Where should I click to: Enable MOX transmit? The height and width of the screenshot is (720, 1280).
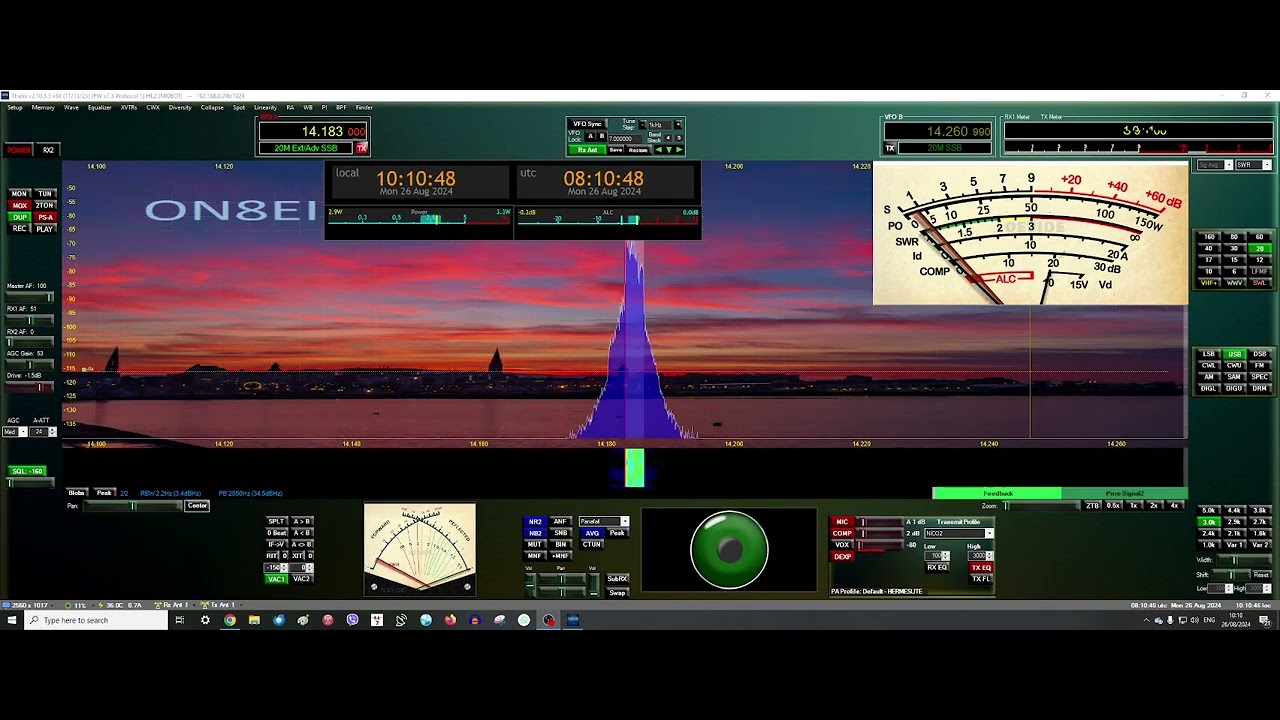[20, 205]
